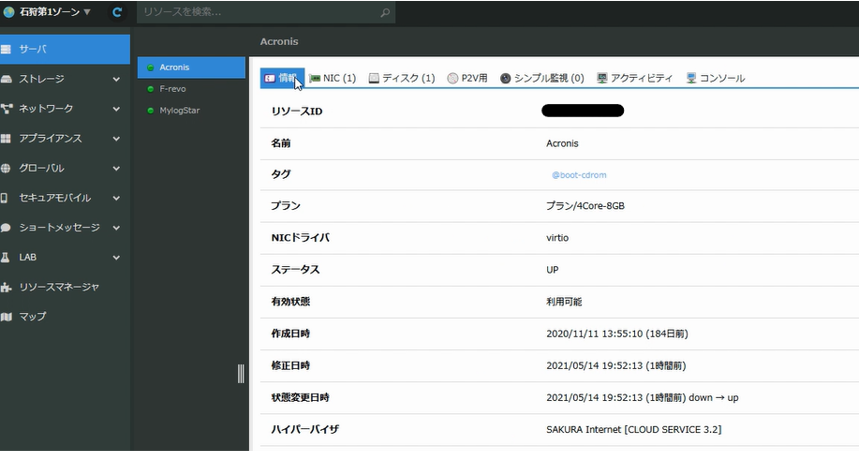Open the ストレージ sidebar menu
The image size is (859, 451).
[65, 79]
